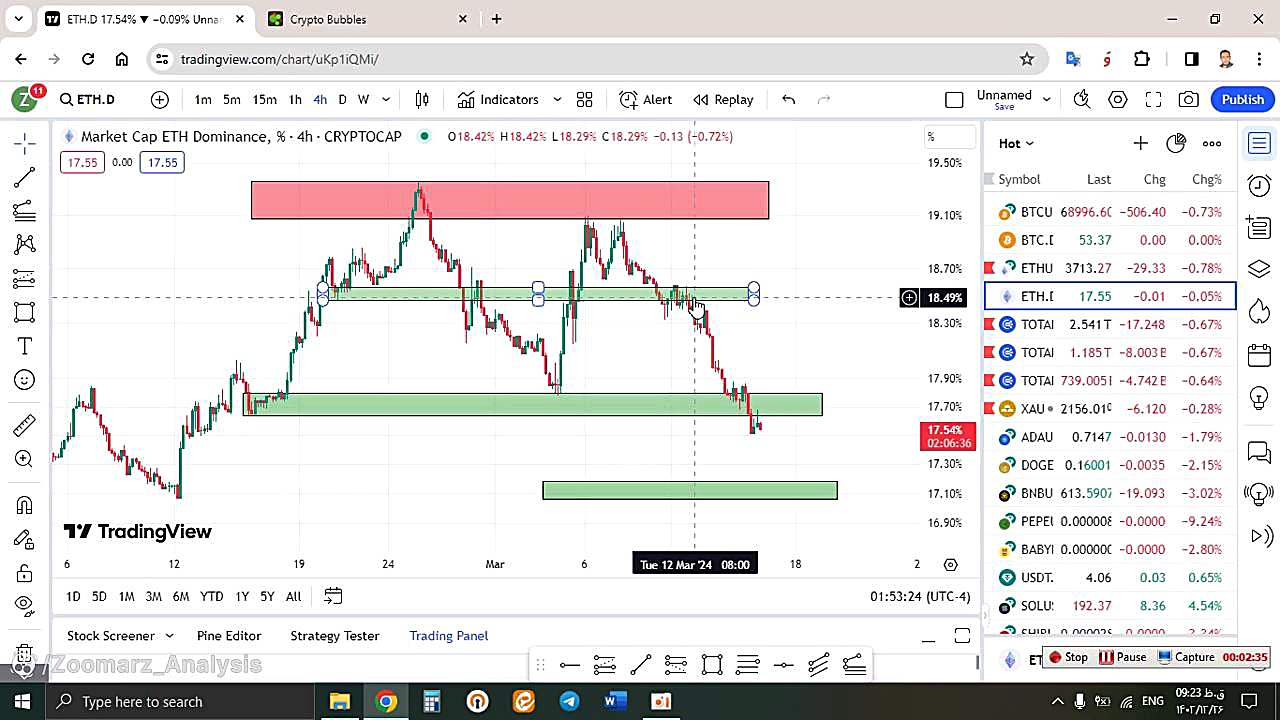Open chart settings gear in toolbar
This screenshot has height=720, width=1280.
tap(1118, 99)
